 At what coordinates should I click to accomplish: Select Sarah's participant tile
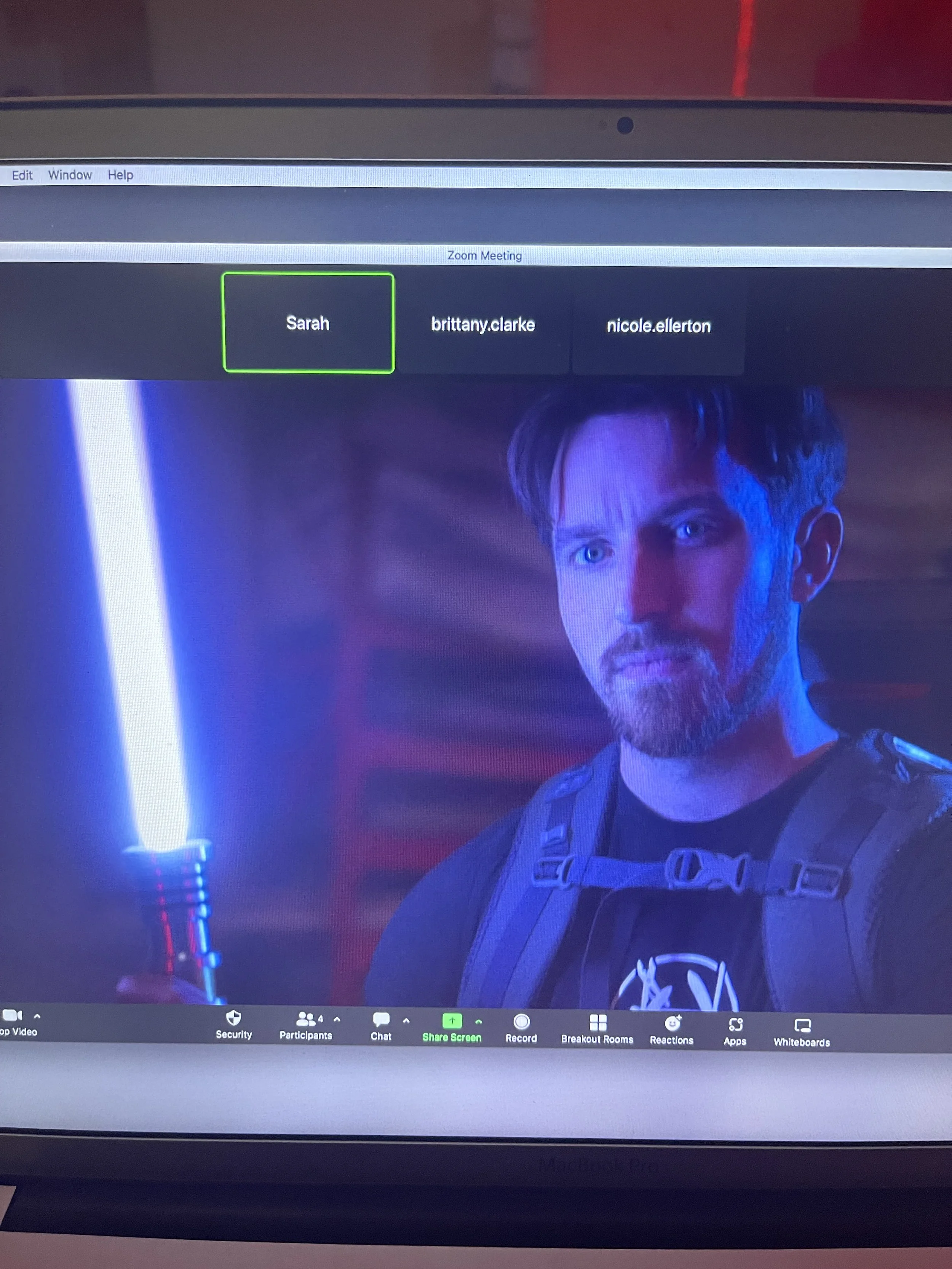coord(308,323)
